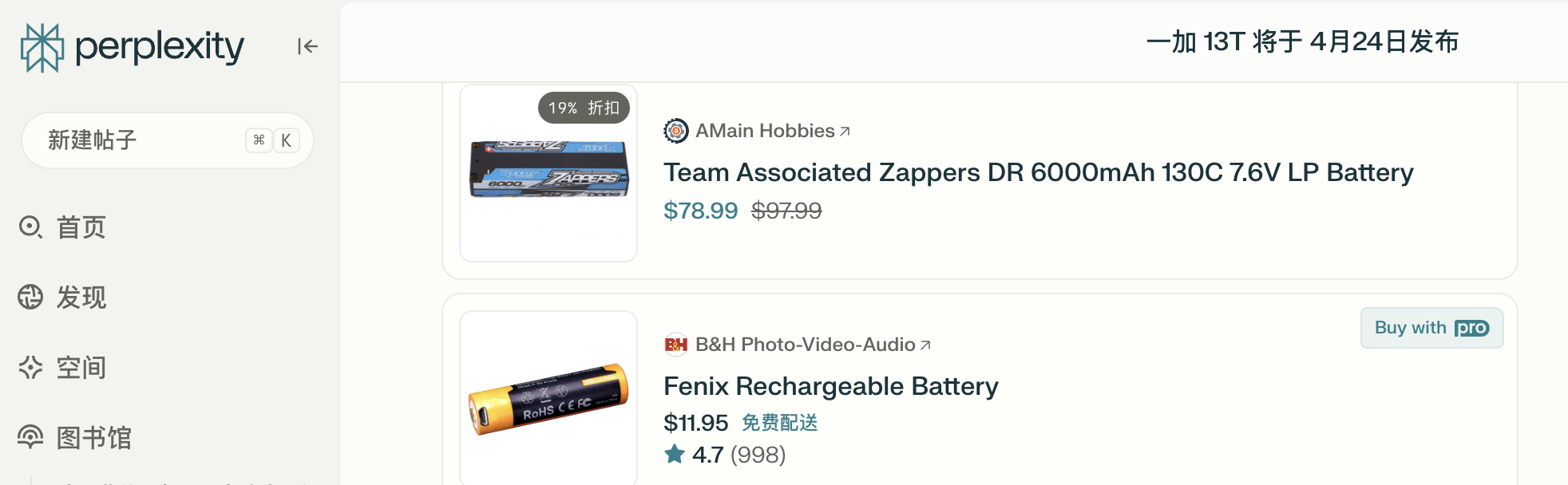Click 新建帖子 new thread field
The image size is (1568, 485).
click(168, 140)
